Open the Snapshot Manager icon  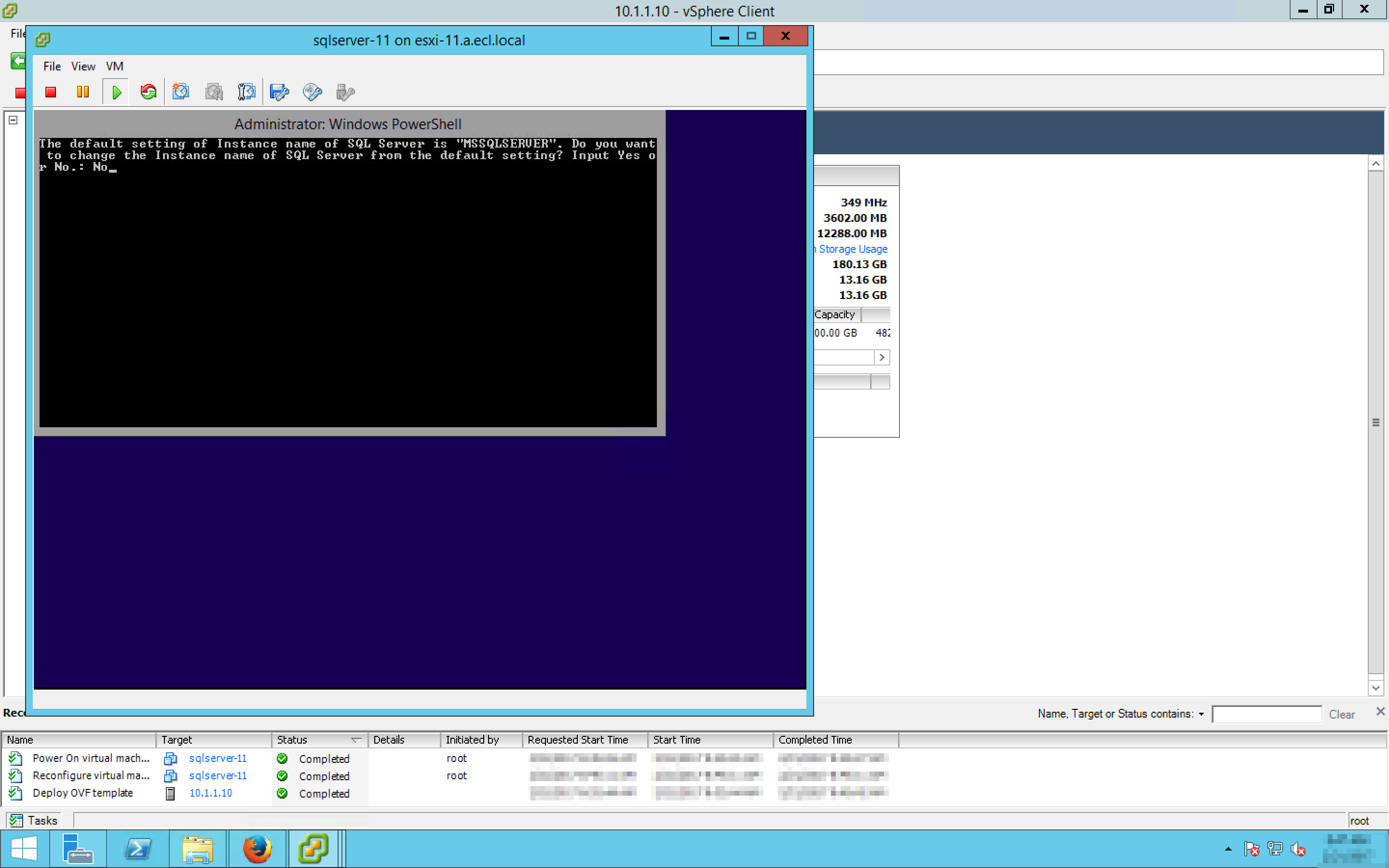[x=247, y=92]
